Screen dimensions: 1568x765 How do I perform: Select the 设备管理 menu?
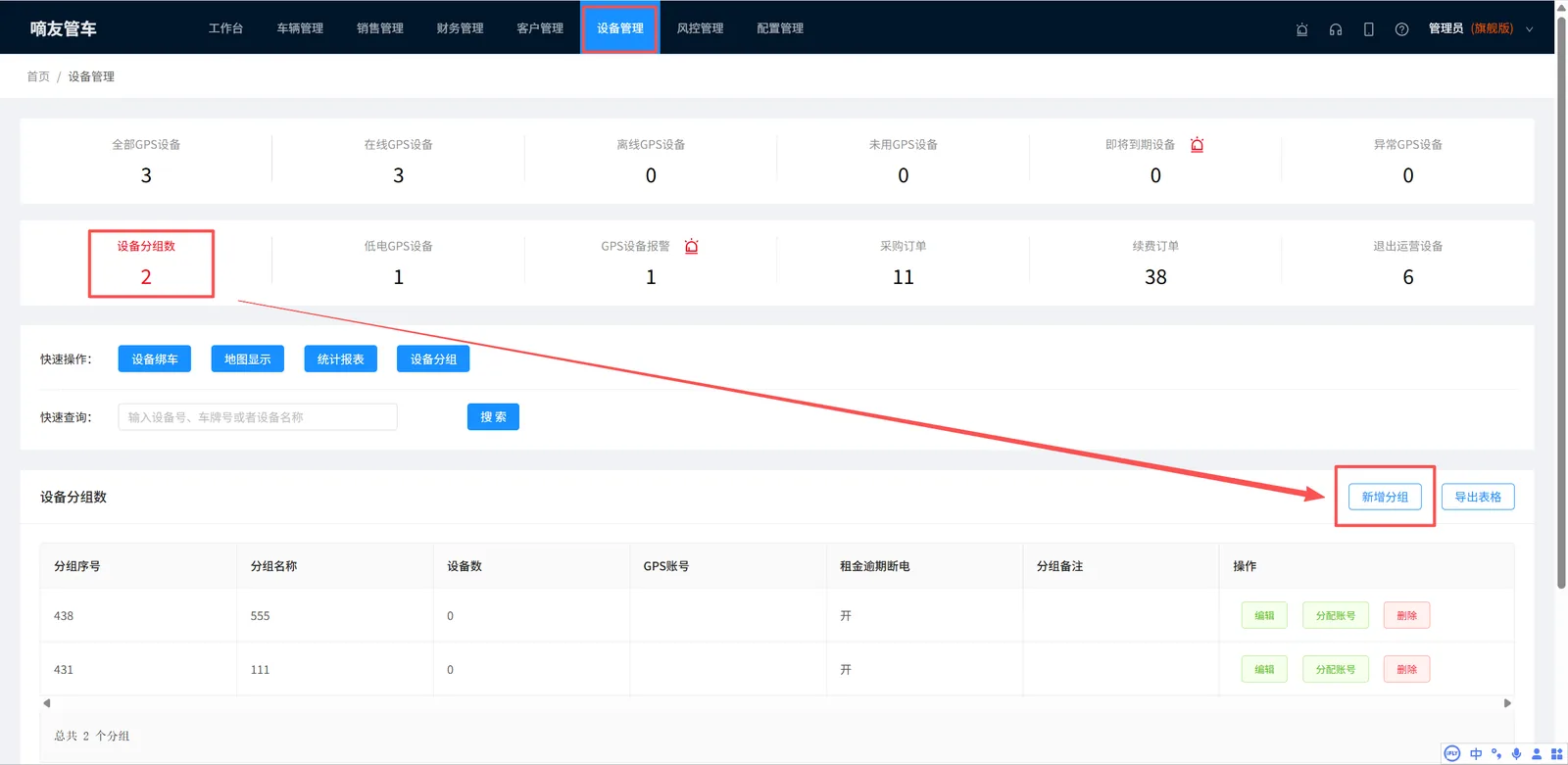coord(620,28)
